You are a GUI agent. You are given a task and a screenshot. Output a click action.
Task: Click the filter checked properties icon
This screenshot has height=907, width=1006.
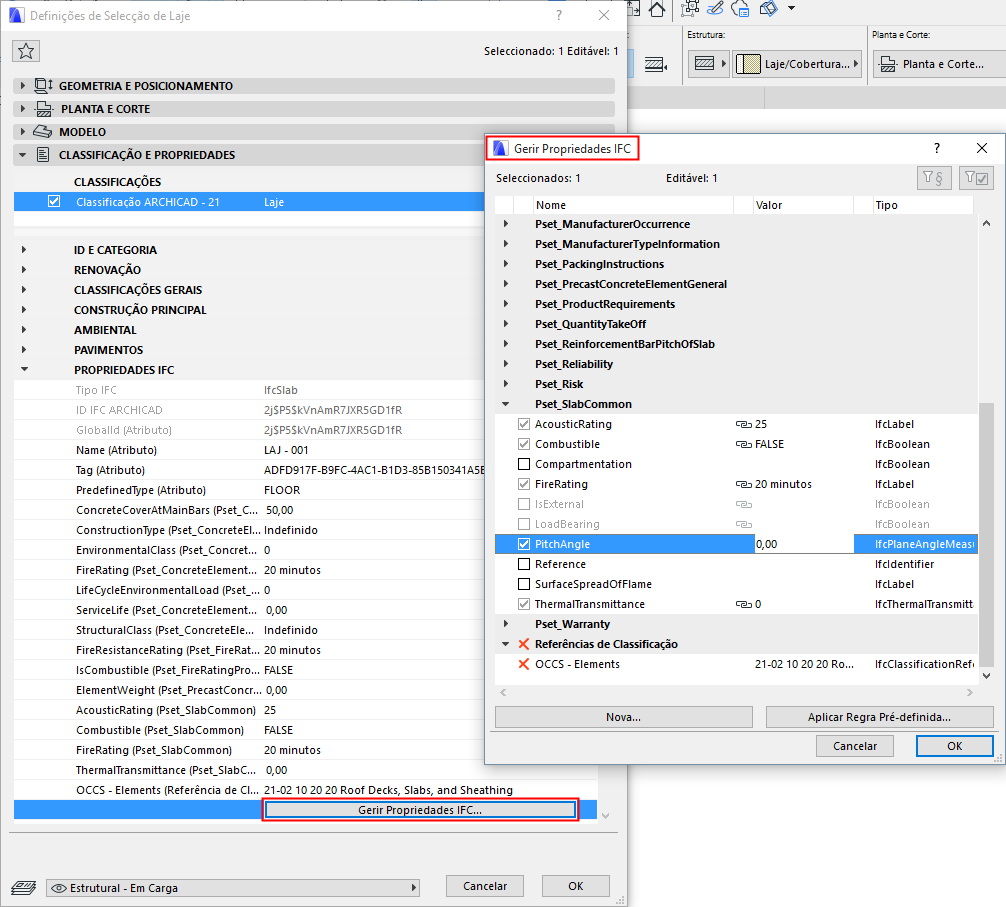click(977, 177)
